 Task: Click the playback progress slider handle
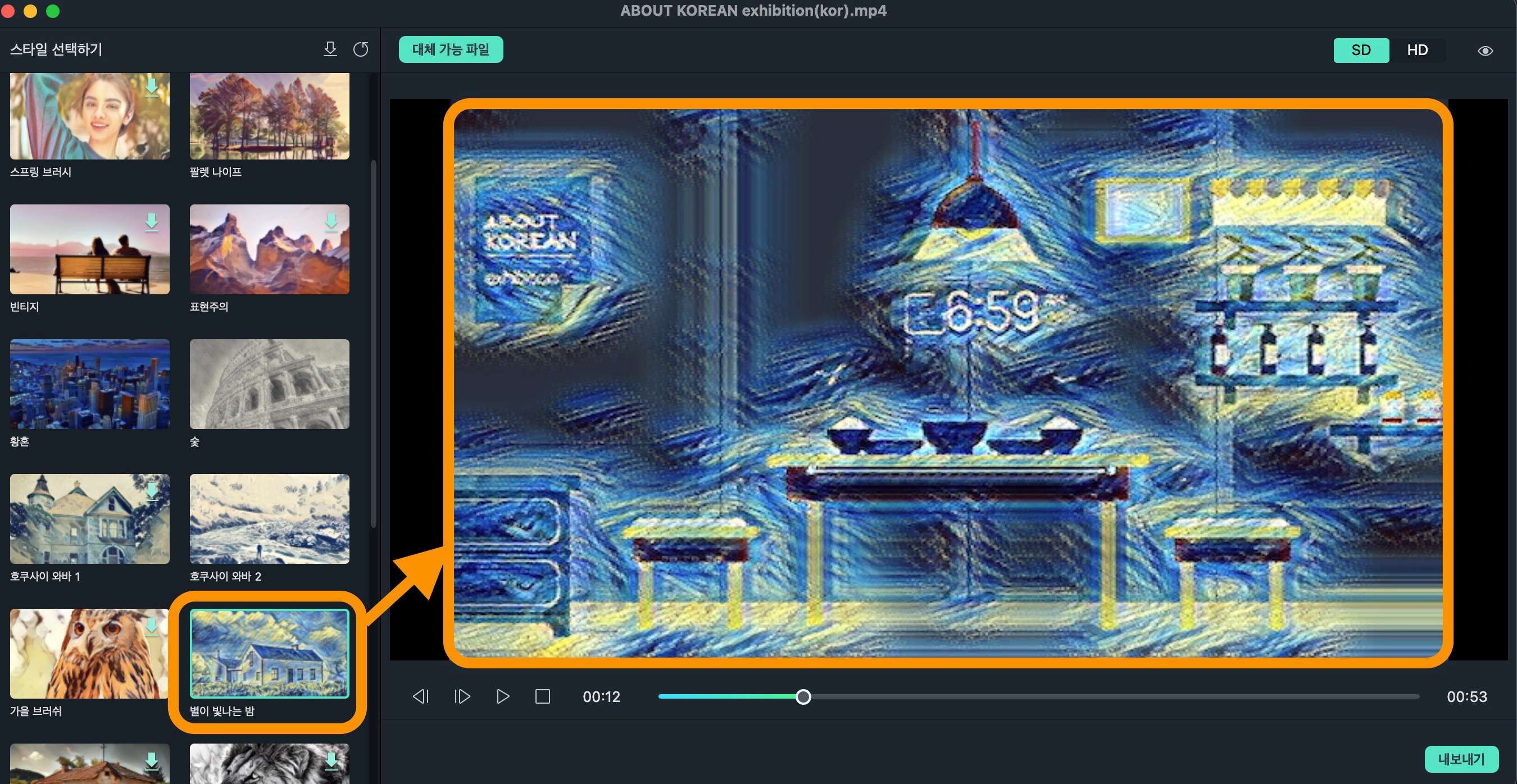tap(803, 697)
